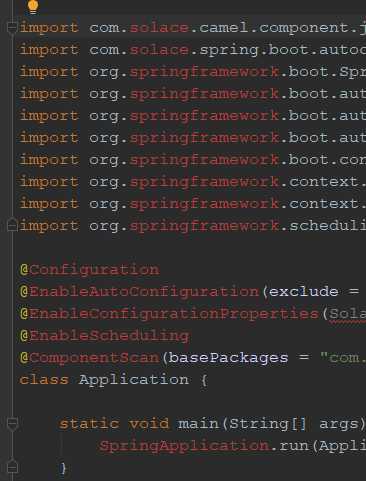Click the import ending with boot.Spr
Viewport: 366px width, 481px height.
193,72
